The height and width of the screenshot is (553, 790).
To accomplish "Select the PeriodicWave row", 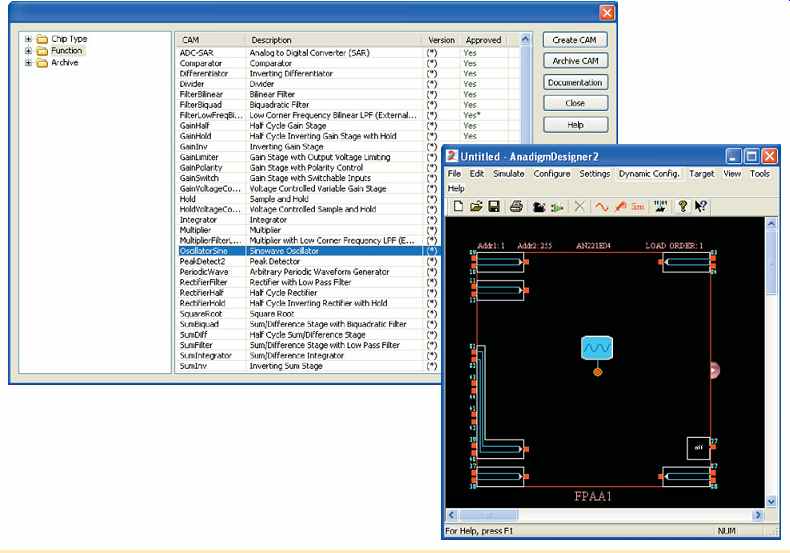I will (x=308, y=272).
